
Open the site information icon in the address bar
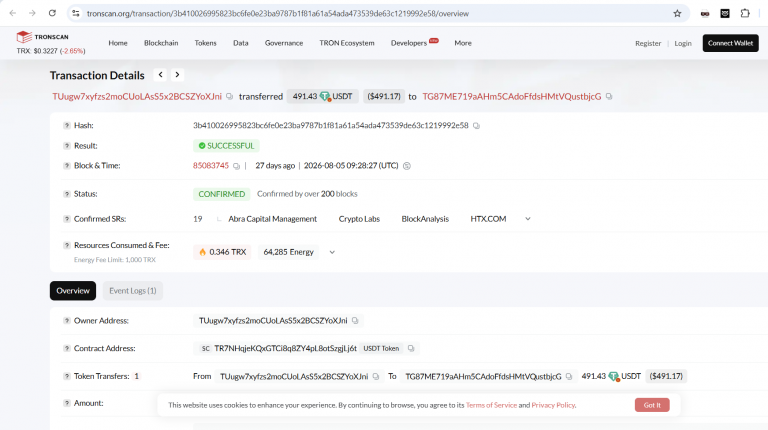click(x=76, y=13)
